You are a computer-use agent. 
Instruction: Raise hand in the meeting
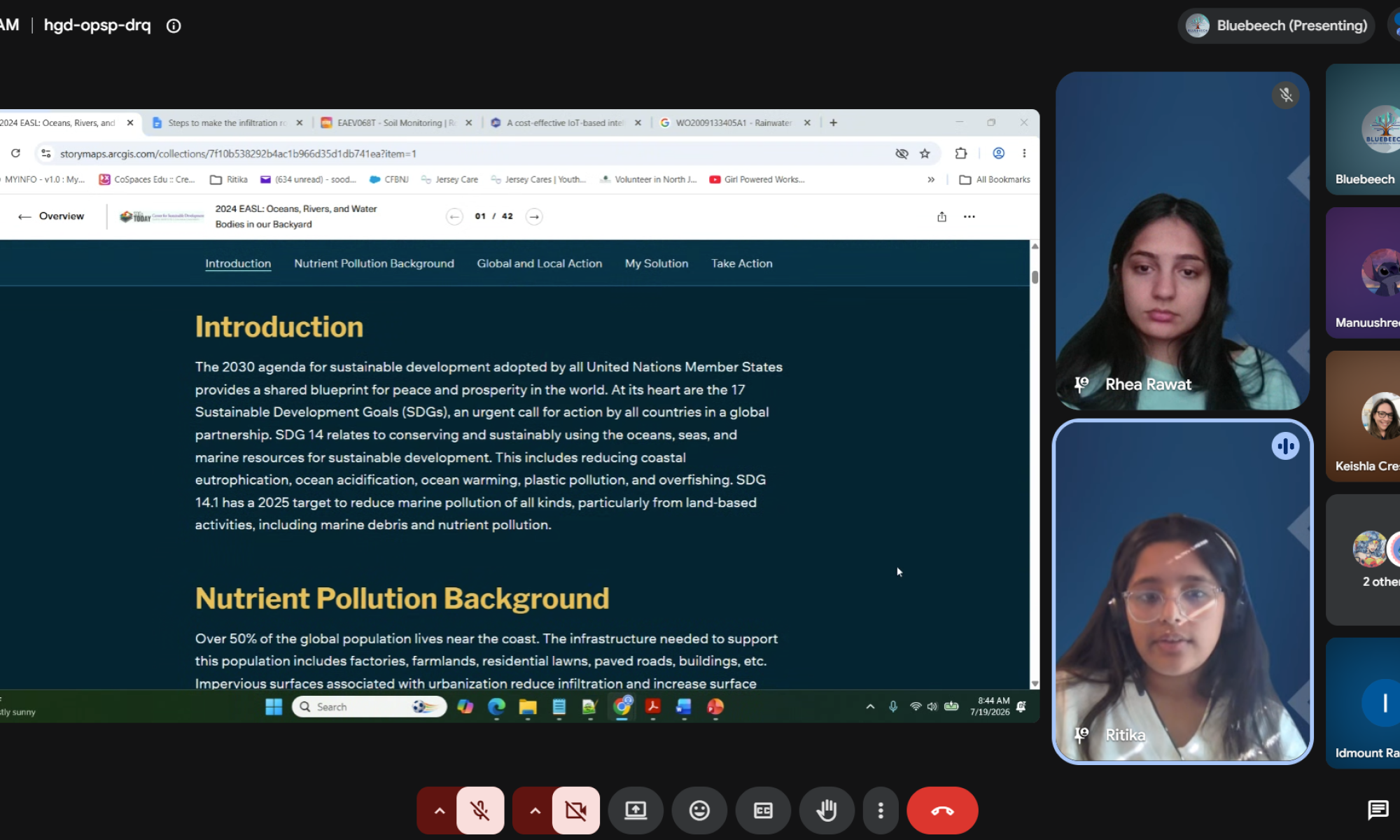coord(827,811)
